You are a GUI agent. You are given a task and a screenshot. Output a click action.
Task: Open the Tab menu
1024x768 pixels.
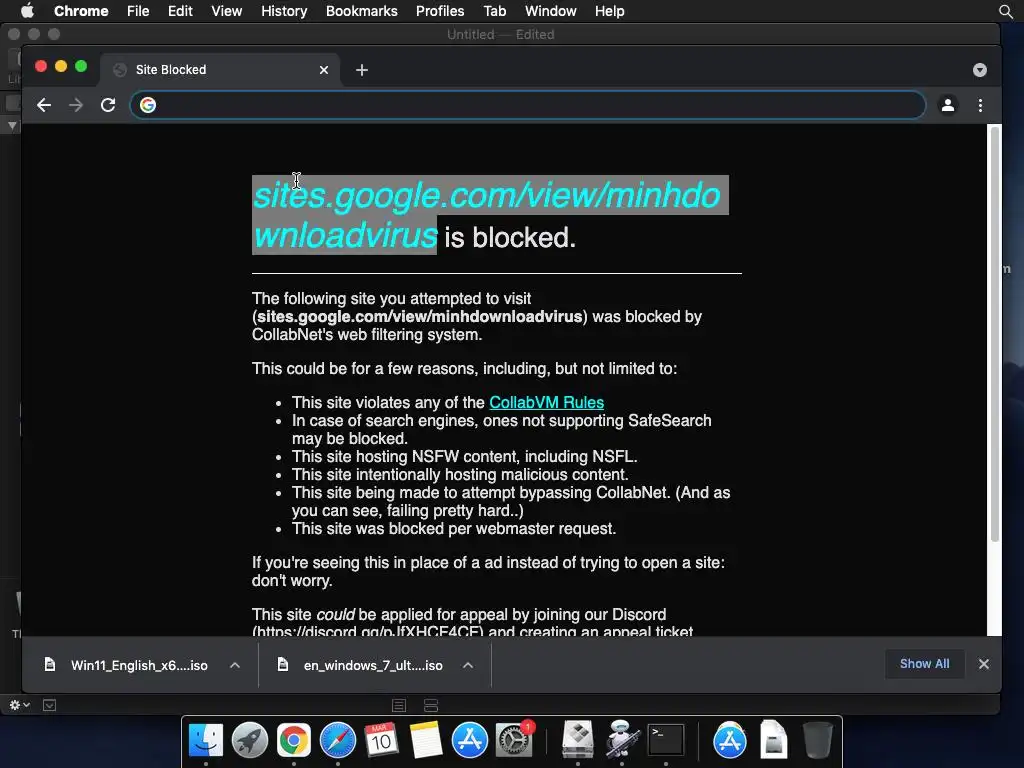[x=494, y=11]
